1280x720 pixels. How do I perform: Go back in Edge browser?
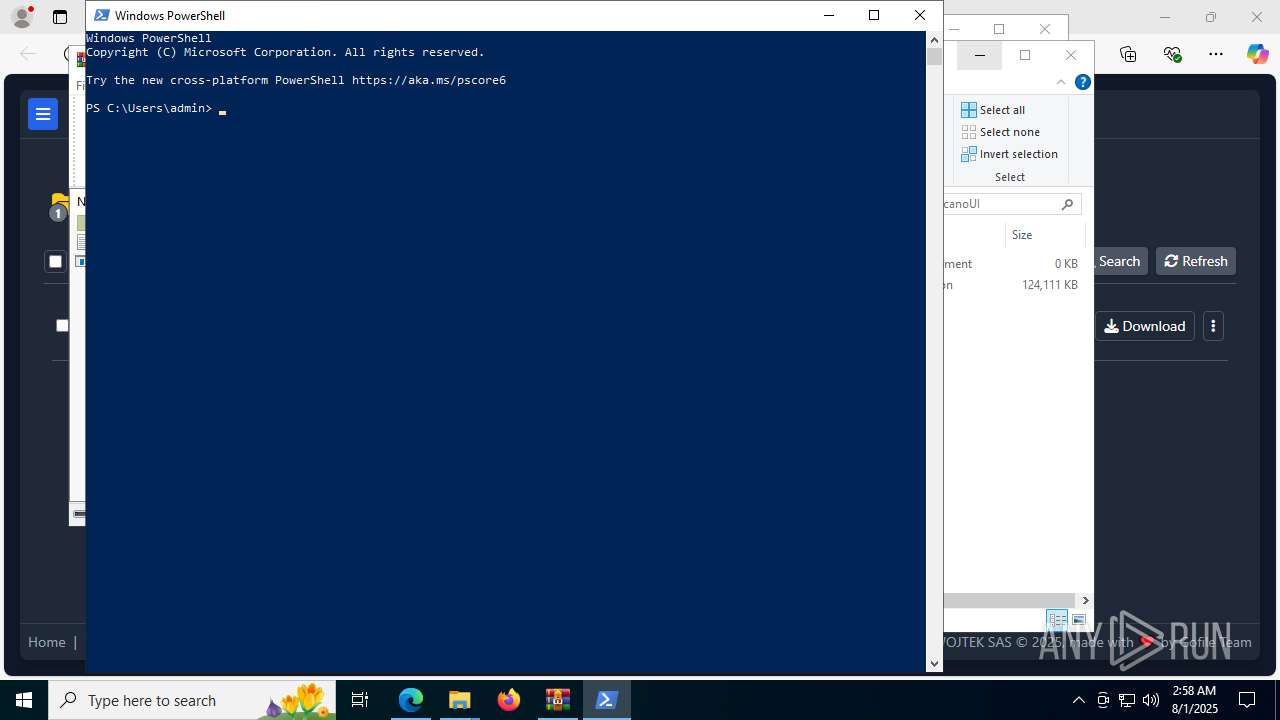coord(28,54)
